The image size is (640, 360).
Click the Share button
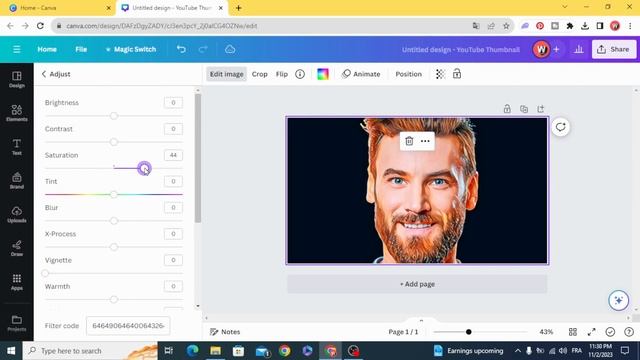tap(614, 49)
